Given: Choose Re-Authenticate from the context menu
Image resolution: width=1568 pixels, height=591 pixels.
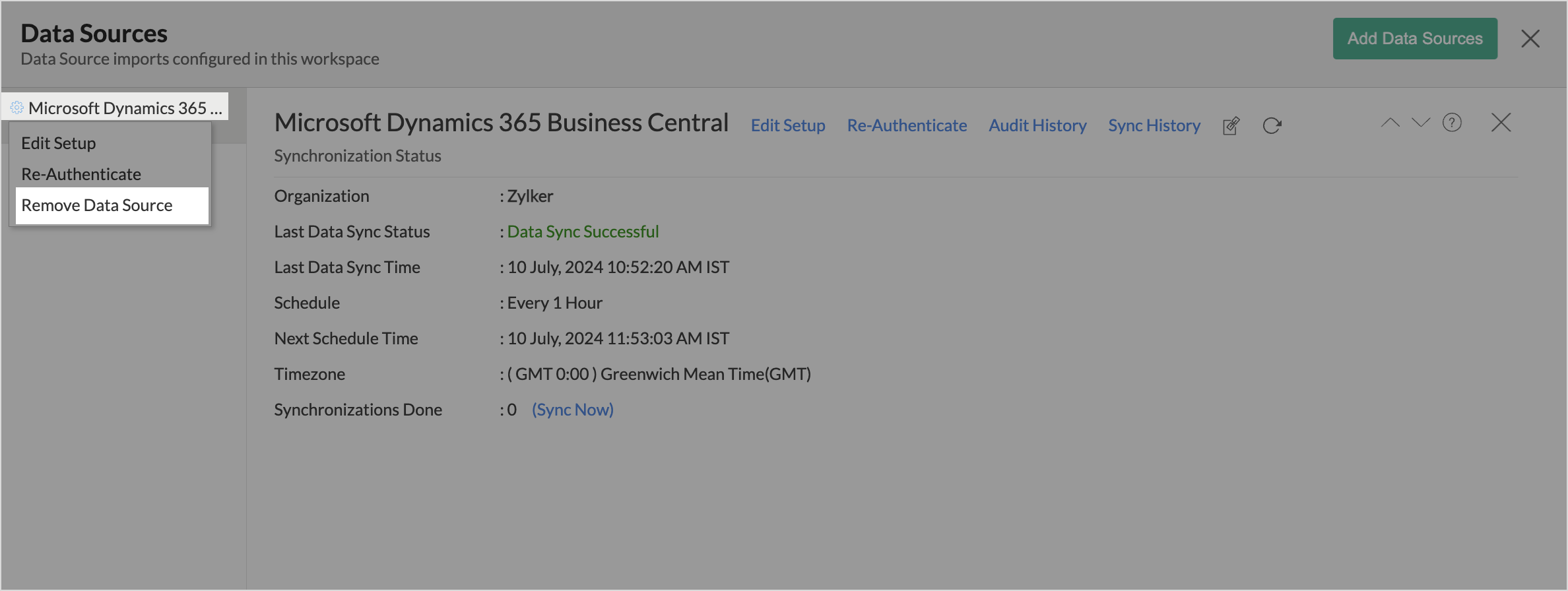Looking at the screenshot, I should 81,174.
